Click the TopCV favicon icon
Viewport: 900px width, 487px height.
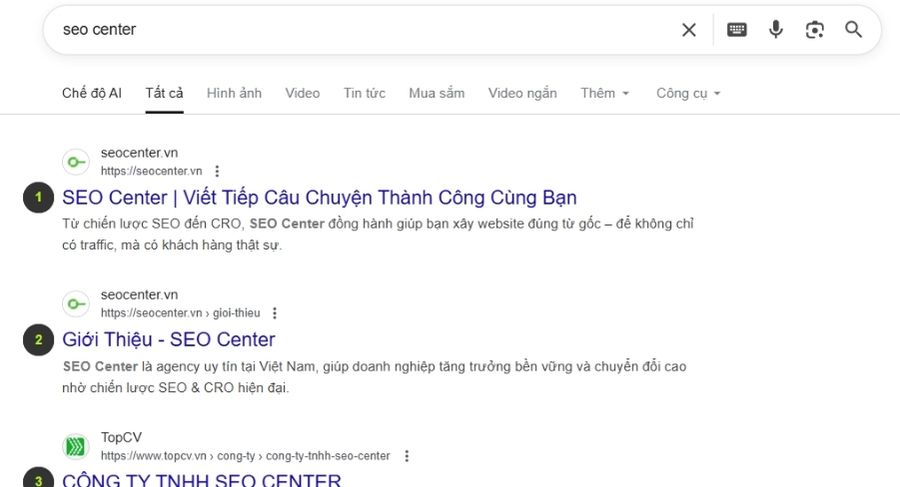[76, 446]
